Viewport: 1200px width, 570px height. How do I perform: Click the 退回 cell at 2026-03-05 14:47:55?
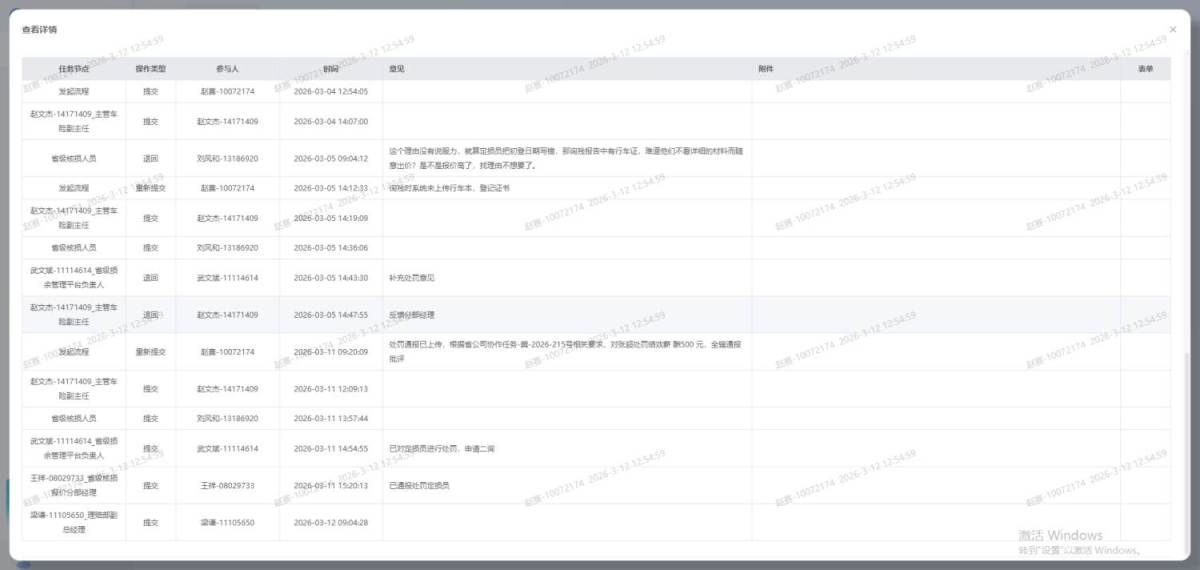[150, 314]
